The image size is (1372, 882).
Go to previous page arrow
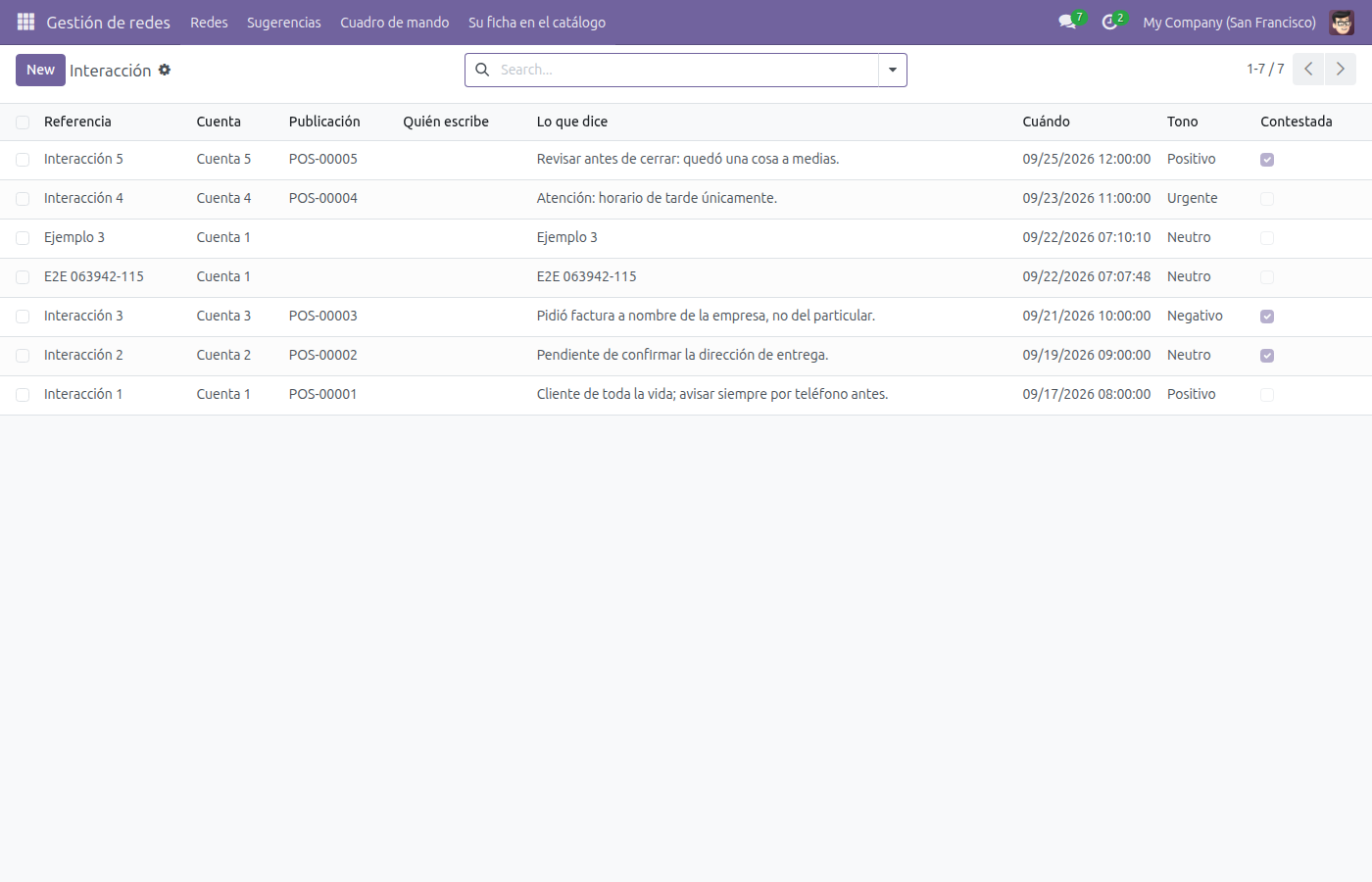(x=1308, y=69)
